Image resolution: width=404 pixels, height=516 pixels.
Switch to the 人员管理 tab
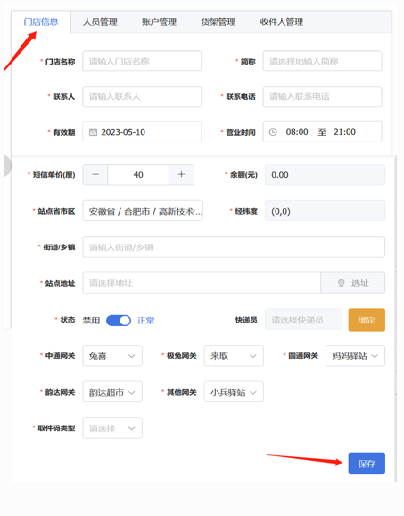click(100, 22)
